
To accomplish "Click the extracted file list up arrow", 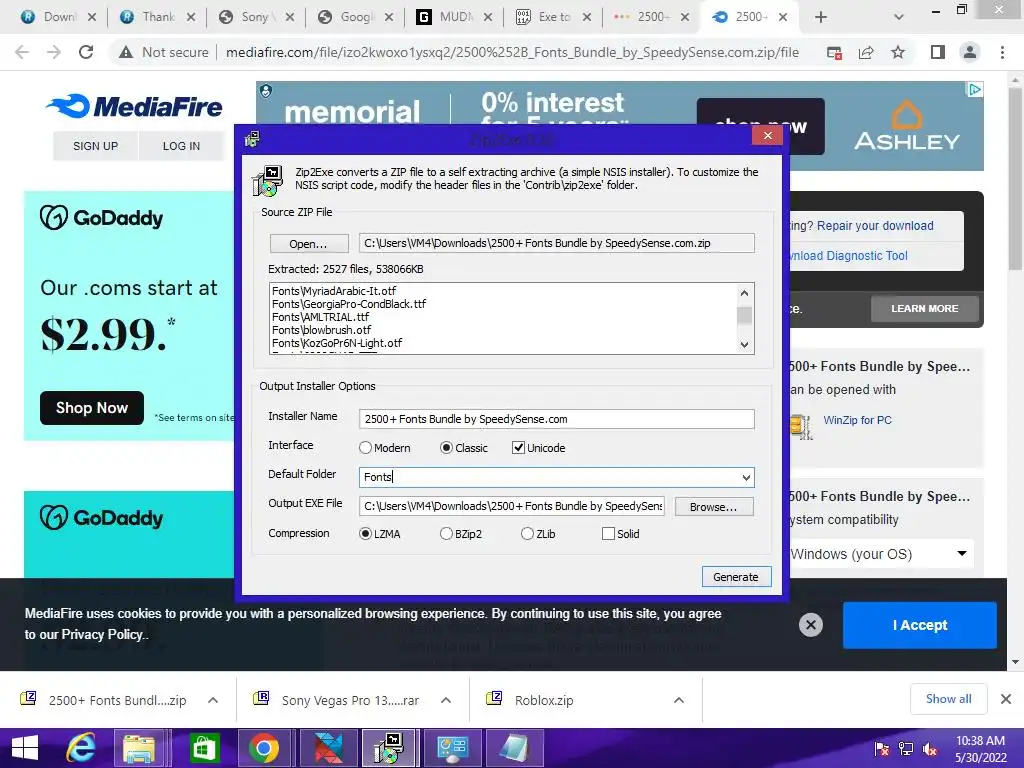I will coord(744,293).
